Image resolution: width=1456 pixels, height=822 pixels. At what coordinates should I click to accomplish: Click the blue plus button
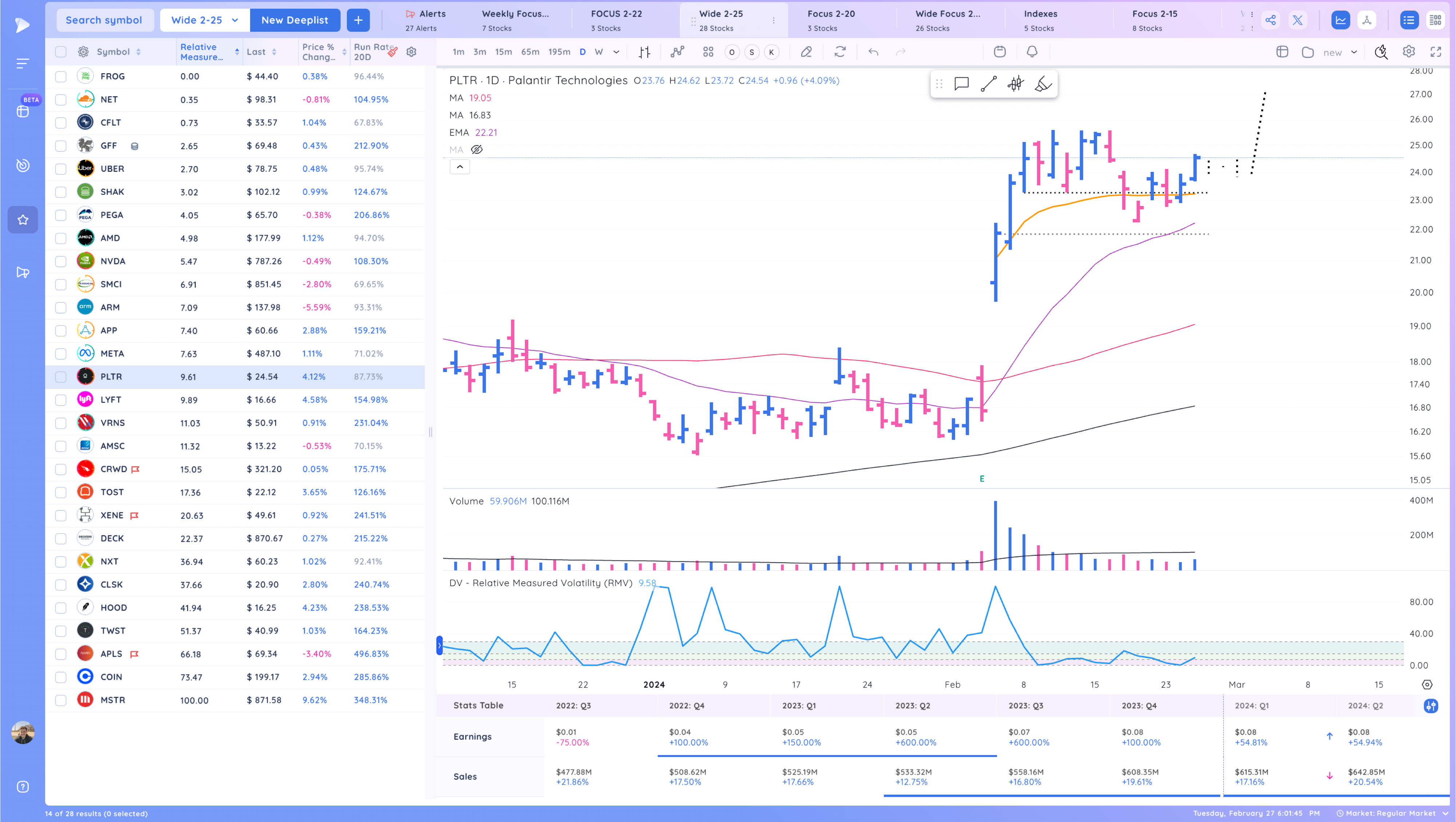pos(358,20)
